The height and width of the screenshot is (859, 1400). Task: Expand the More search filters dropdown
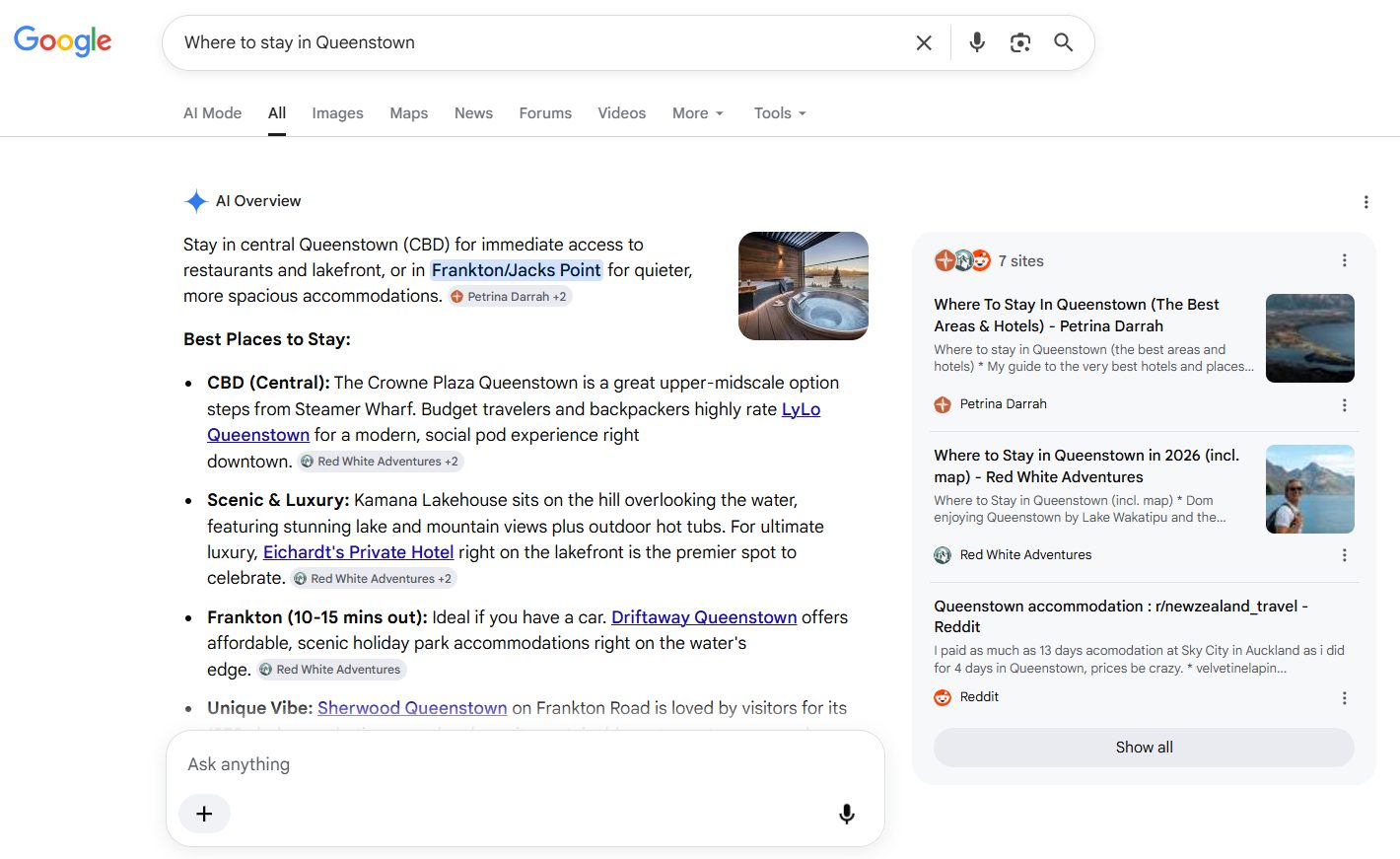[x=698, y=113]
